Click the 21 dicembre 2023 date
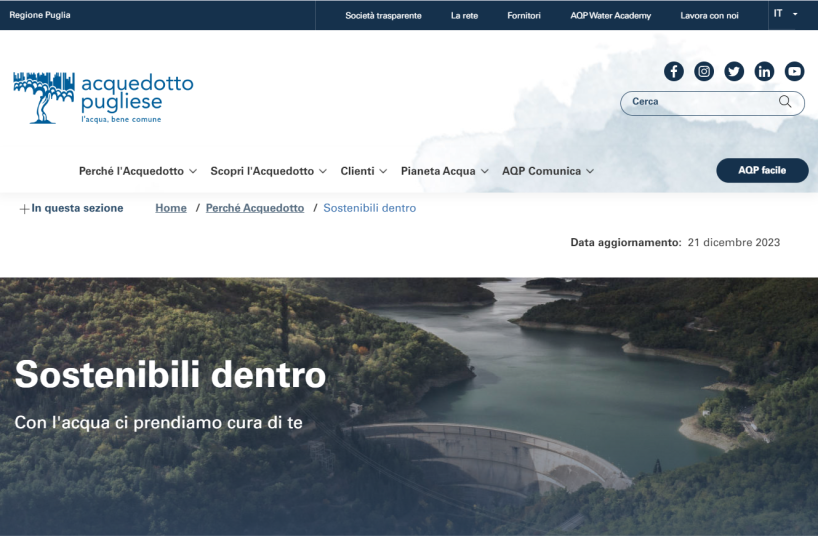The image size is (818, 539). (x=733, y=243)
